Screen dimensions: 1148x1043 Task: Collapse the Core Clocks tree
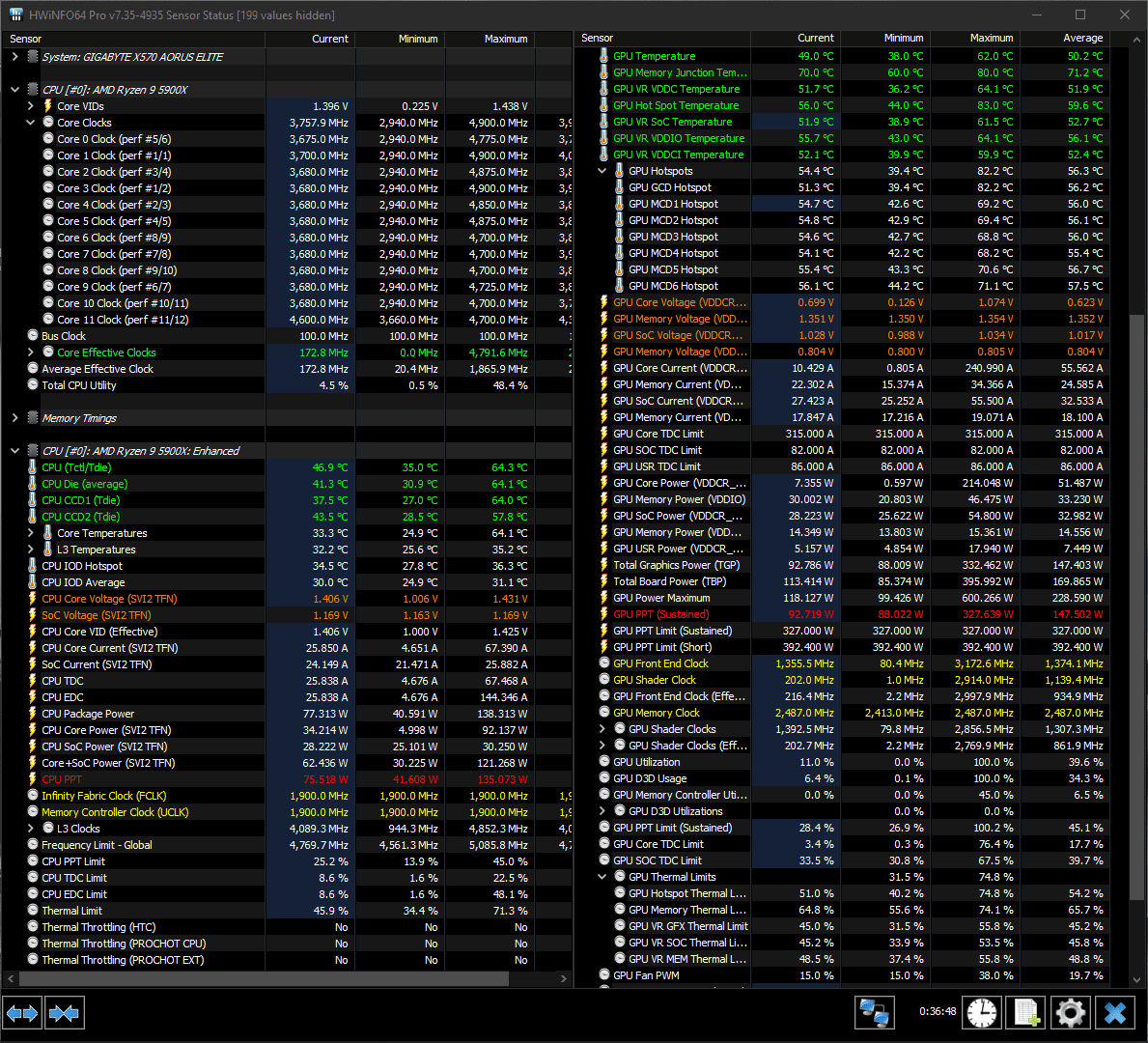click(31, 123)
